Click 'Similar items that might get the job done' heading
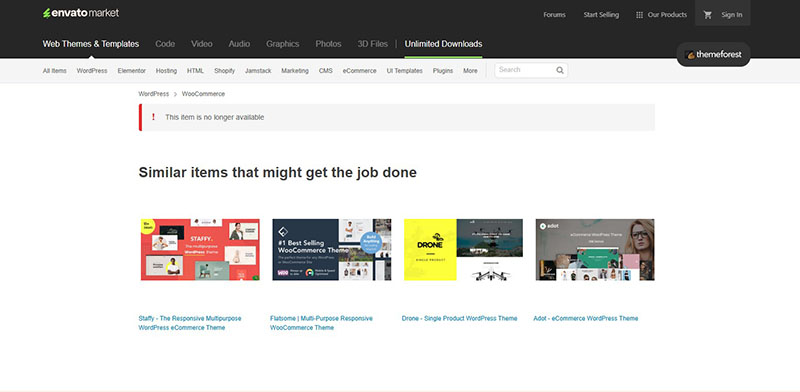This screenshot has width=800, height=392. 278,173
